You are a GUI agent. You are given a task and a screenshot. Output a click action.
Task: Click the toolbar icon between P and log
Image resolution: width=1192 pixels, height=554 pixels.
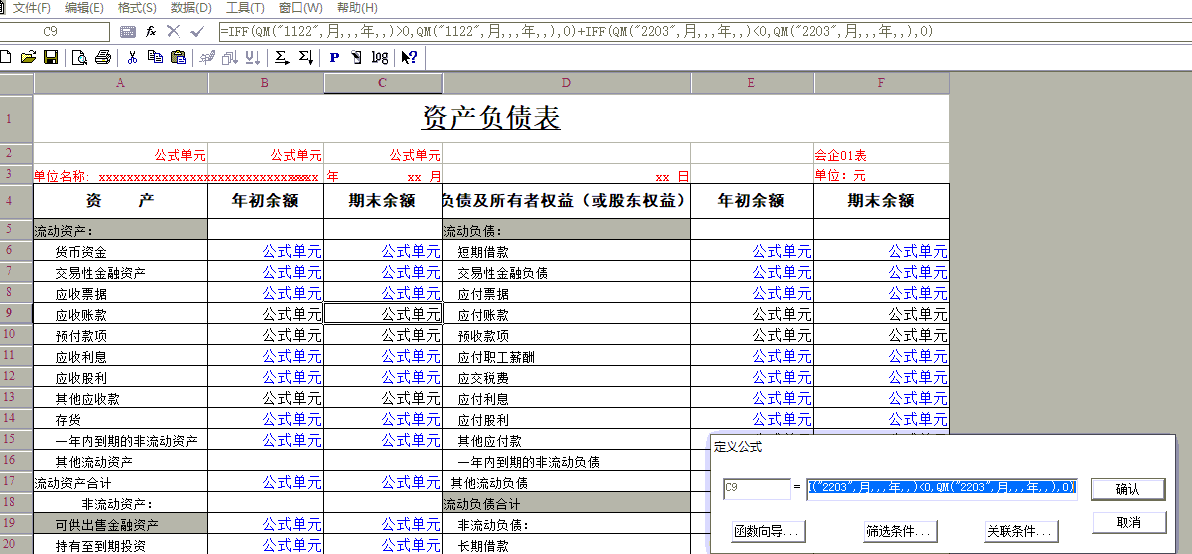pos(356,57)
